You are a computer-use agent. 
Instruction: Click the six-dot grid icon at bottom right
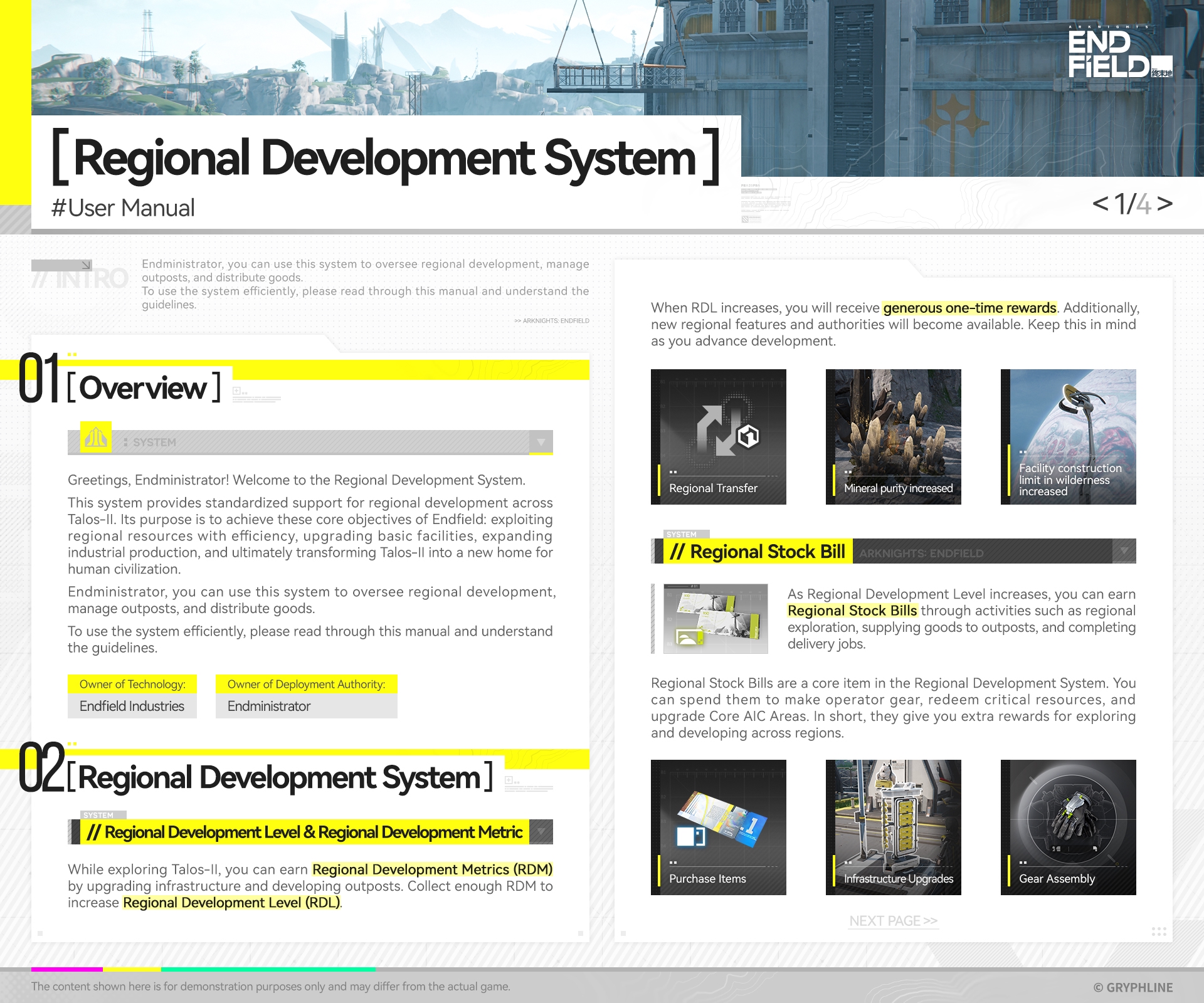point(1159,932)
